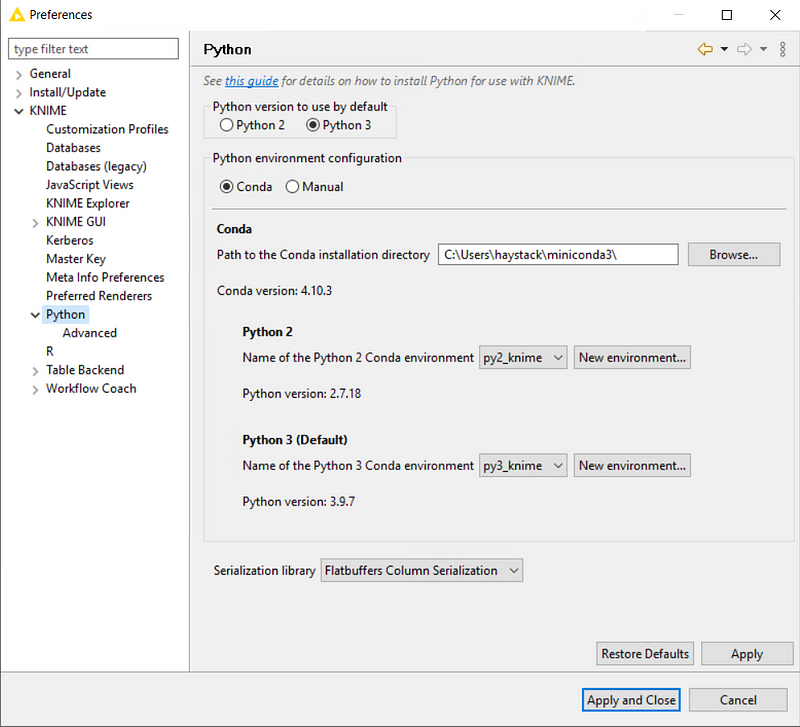Click the Restore Defaults button

(645, 654)
